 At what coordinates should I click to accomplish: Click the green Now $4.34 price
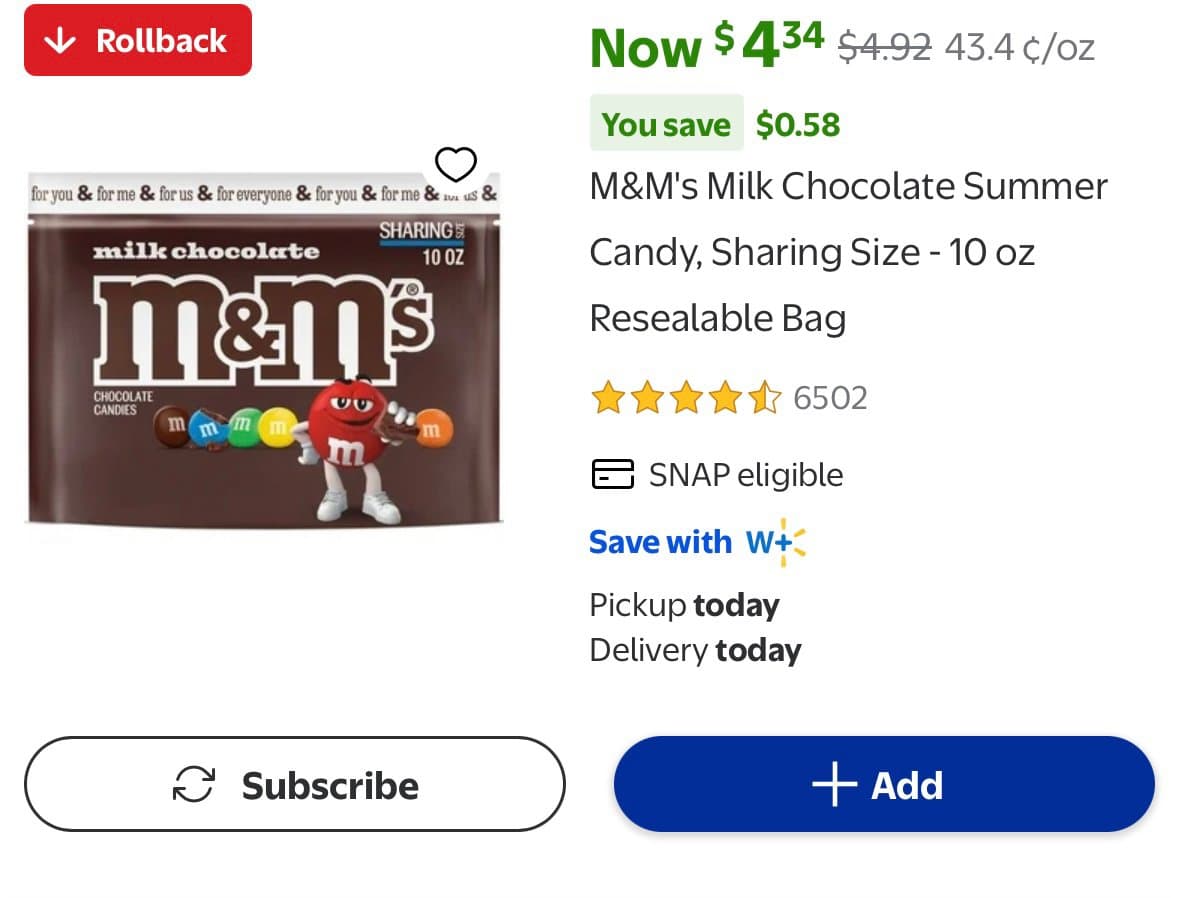coord(706,46)
